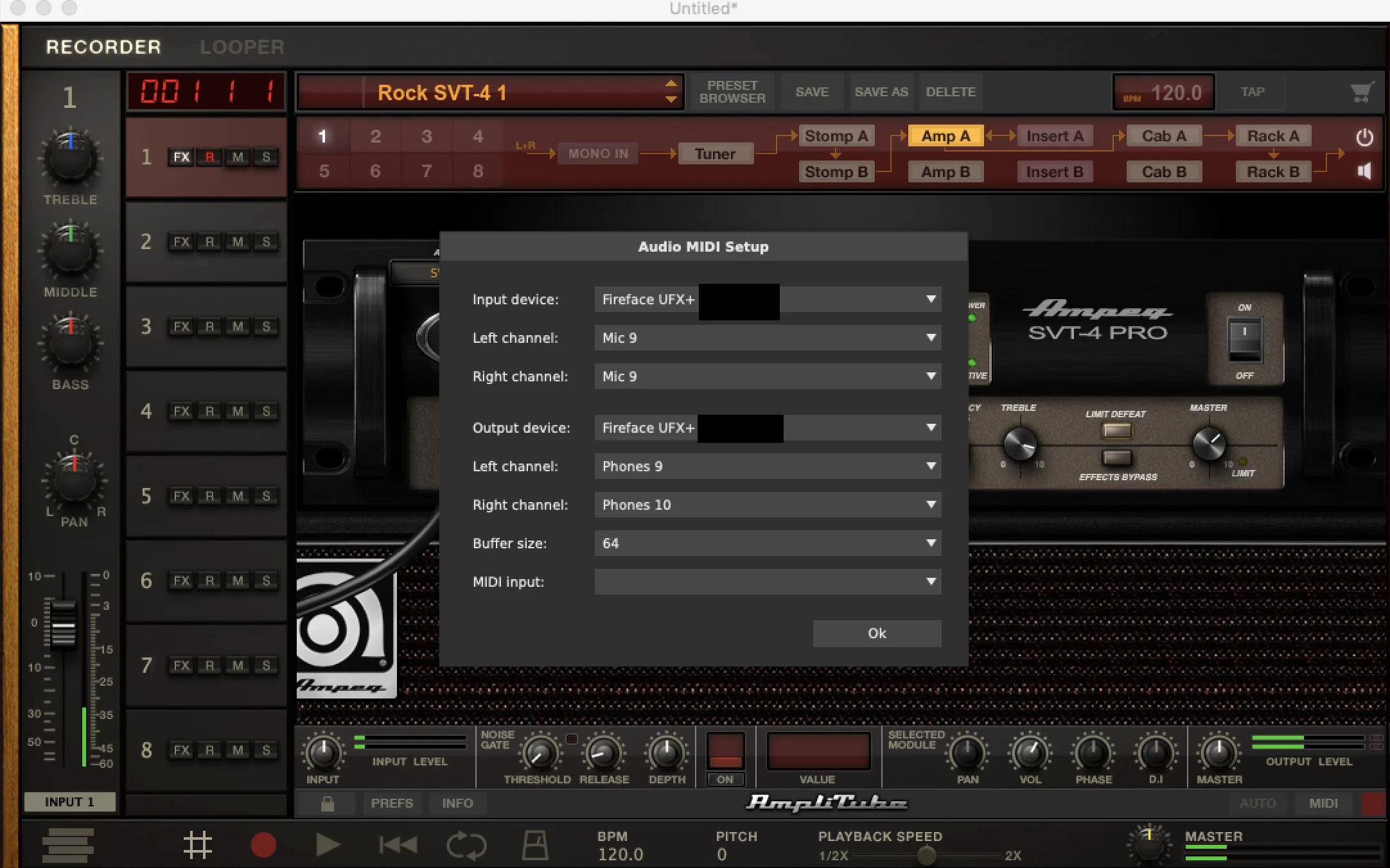Open input Left channel Mic 9 dropdown
The image size is (1390, 868).
click(768, 338)
